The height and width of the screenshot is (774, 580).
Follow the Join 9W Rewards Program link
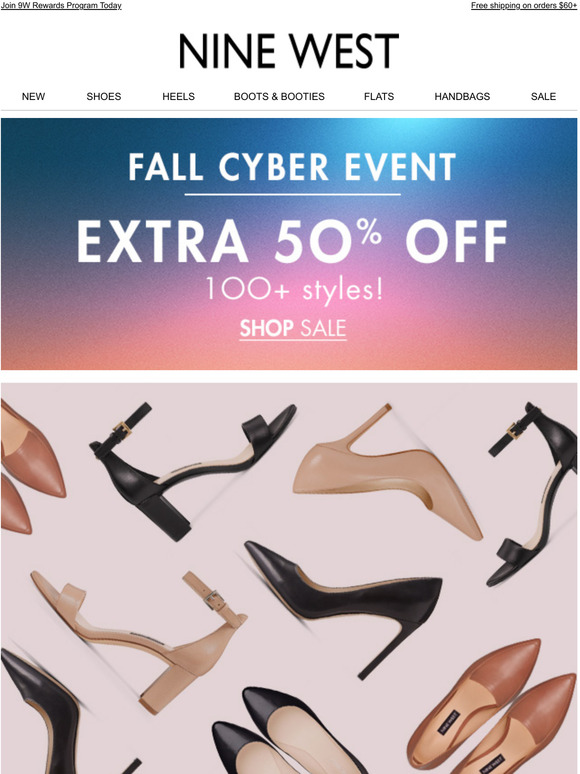point(61,5)
